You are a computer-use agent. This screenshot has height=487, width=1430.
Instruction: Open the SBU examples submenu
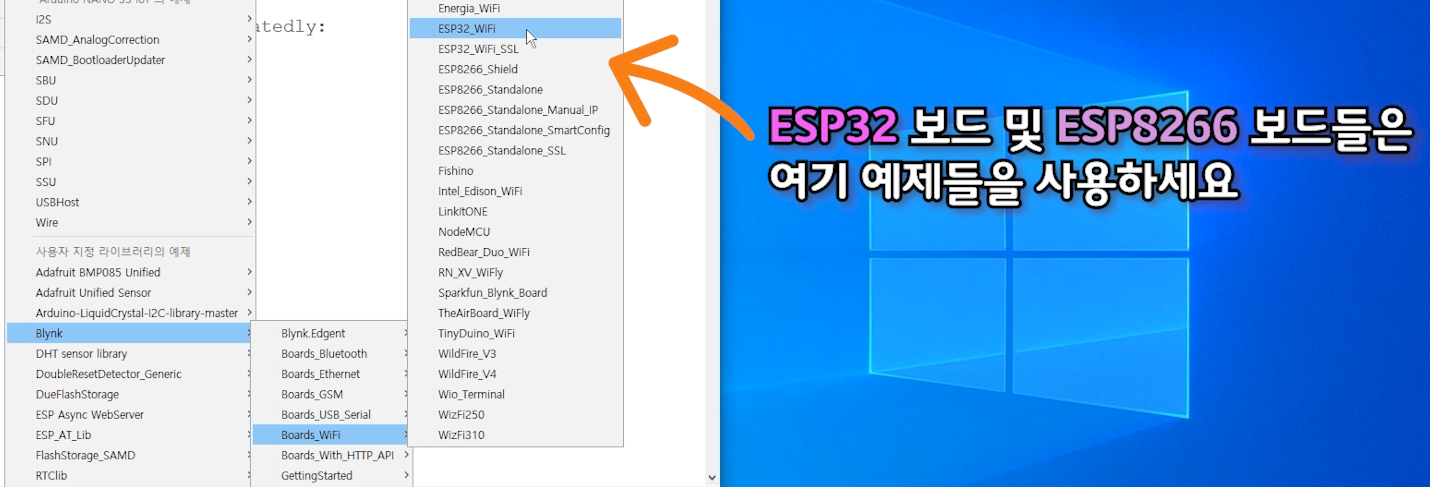(x=131, y=80)
